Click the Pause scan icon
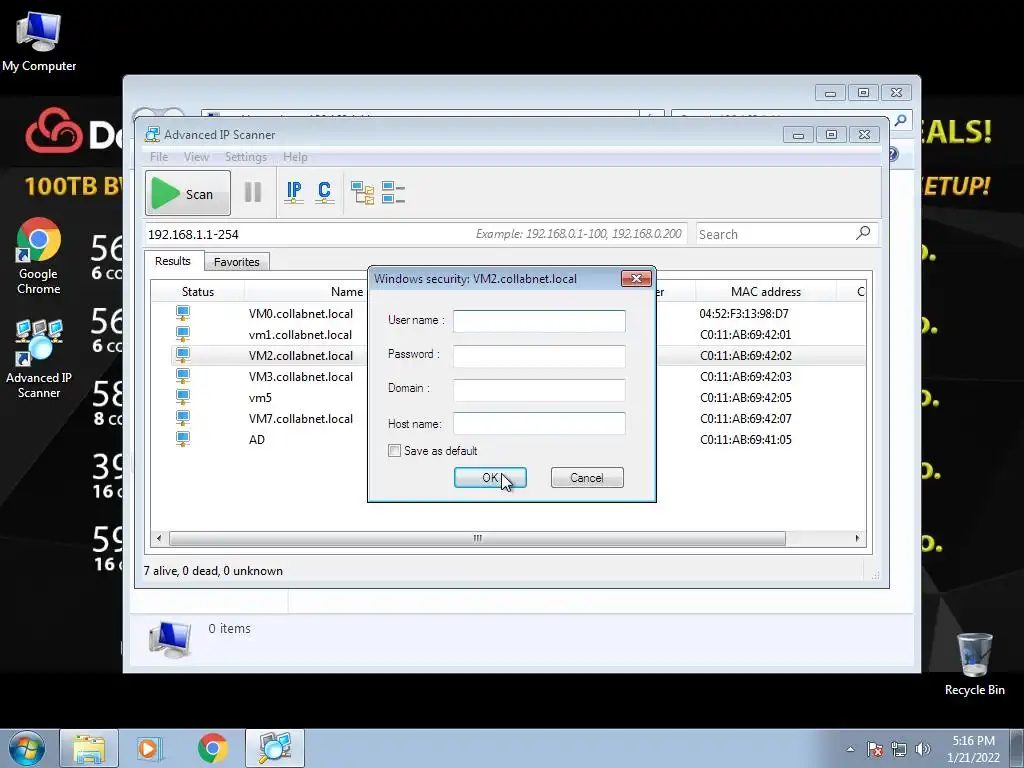The image size is (1024, 768). click(x=253, y=193)
